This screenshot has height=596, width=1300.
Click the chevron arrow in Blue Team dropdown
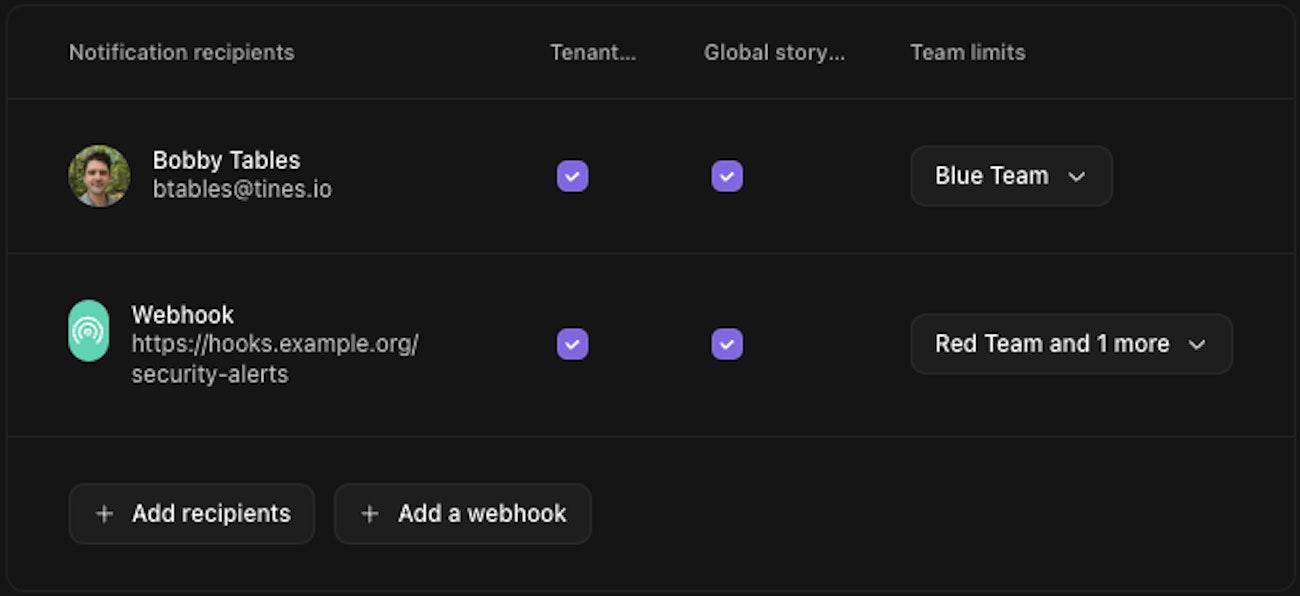pyautogui.click(x=1077, y=177)
